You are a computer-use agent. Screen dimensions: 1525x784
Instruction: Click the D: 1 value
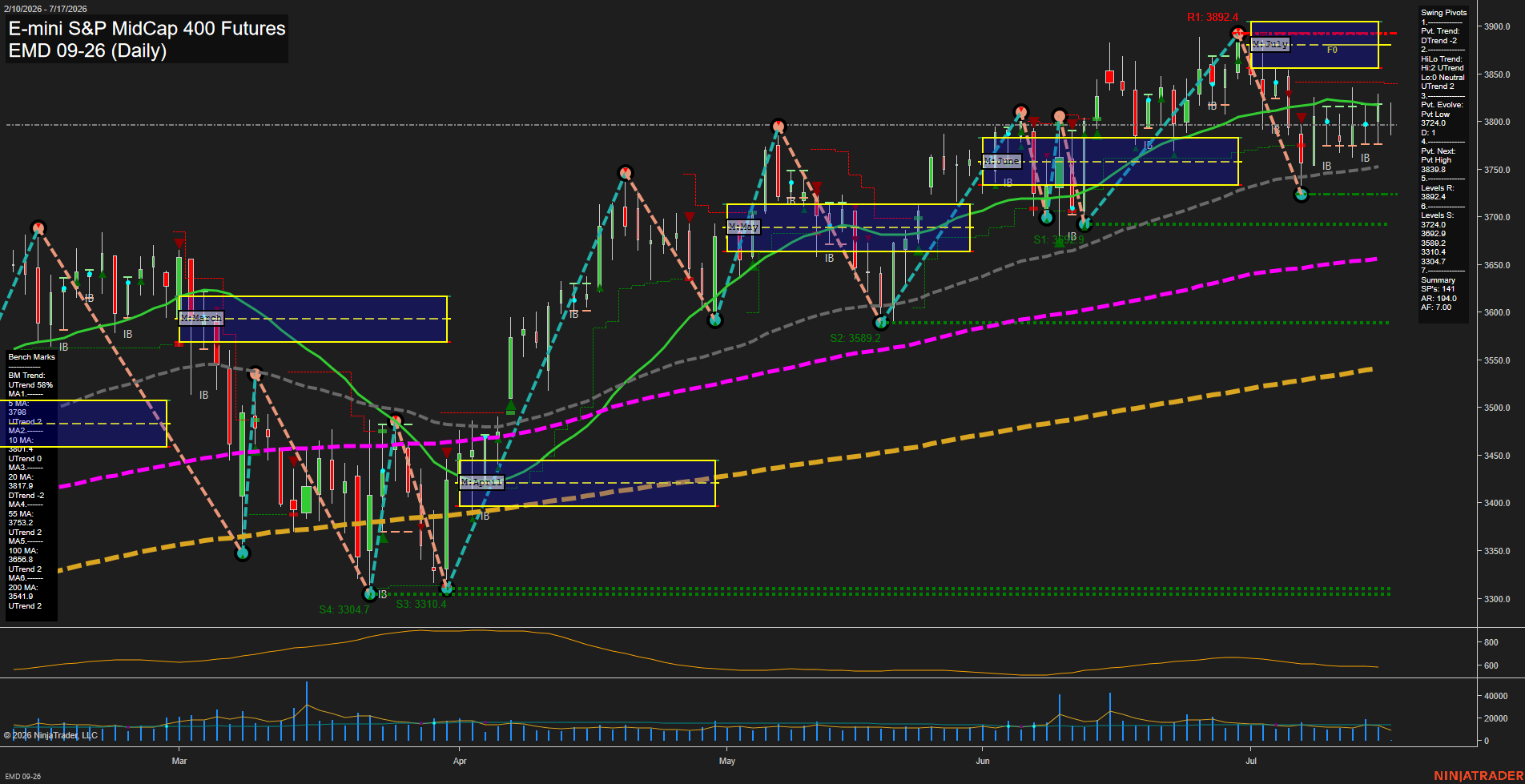1428,133
